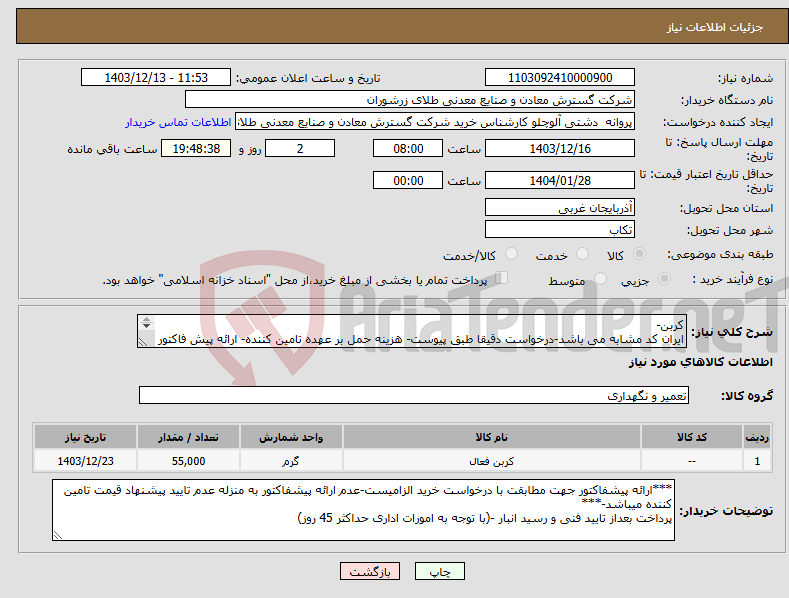Click the تاریخ نیاز column header
Image resolution: width=789 pixels, height=598 pixels.
(x=85, y=437)
